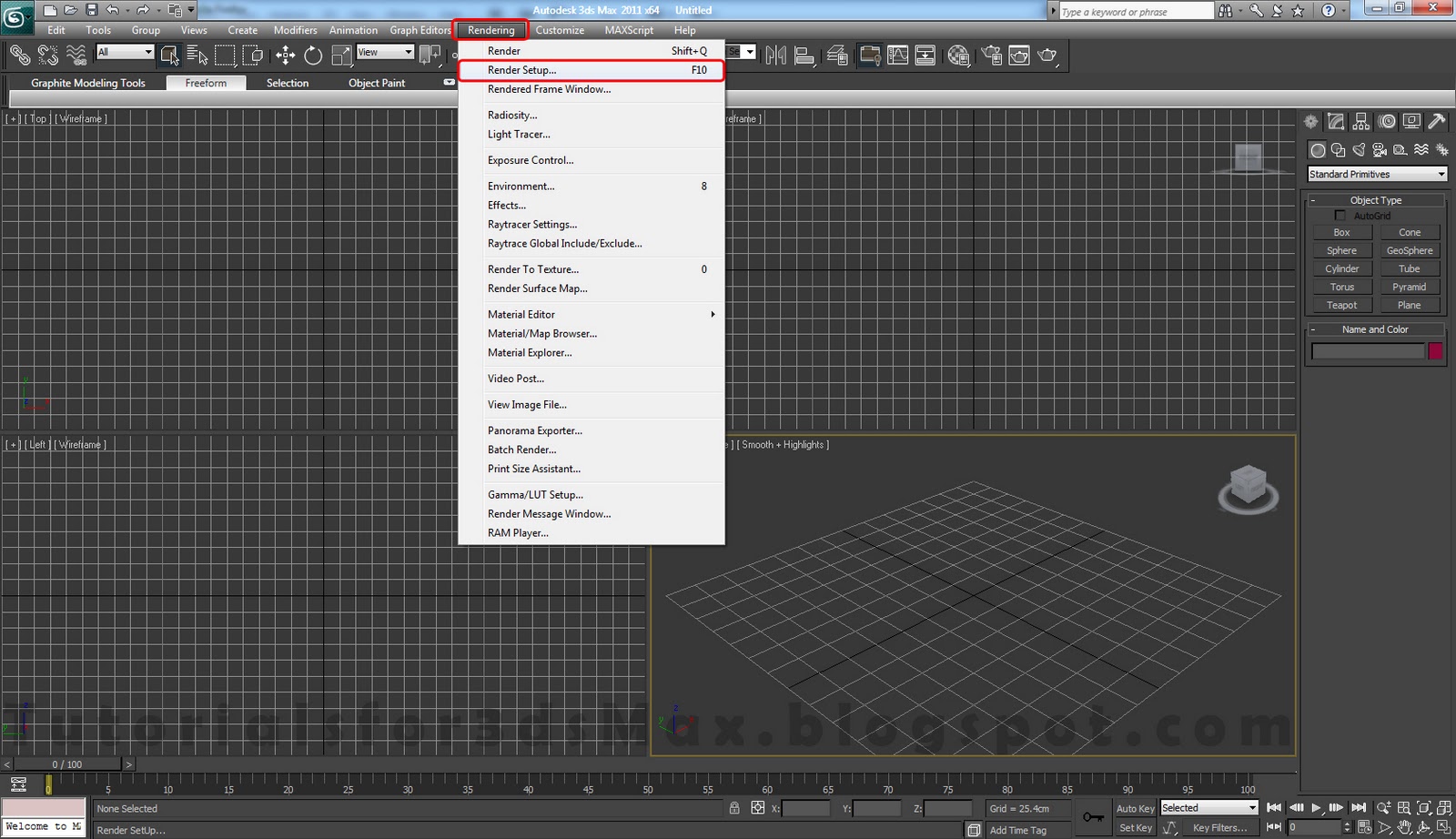Open the Material Editor sphere icon
Screen dimensions: 1456x839
click(958, 56)
